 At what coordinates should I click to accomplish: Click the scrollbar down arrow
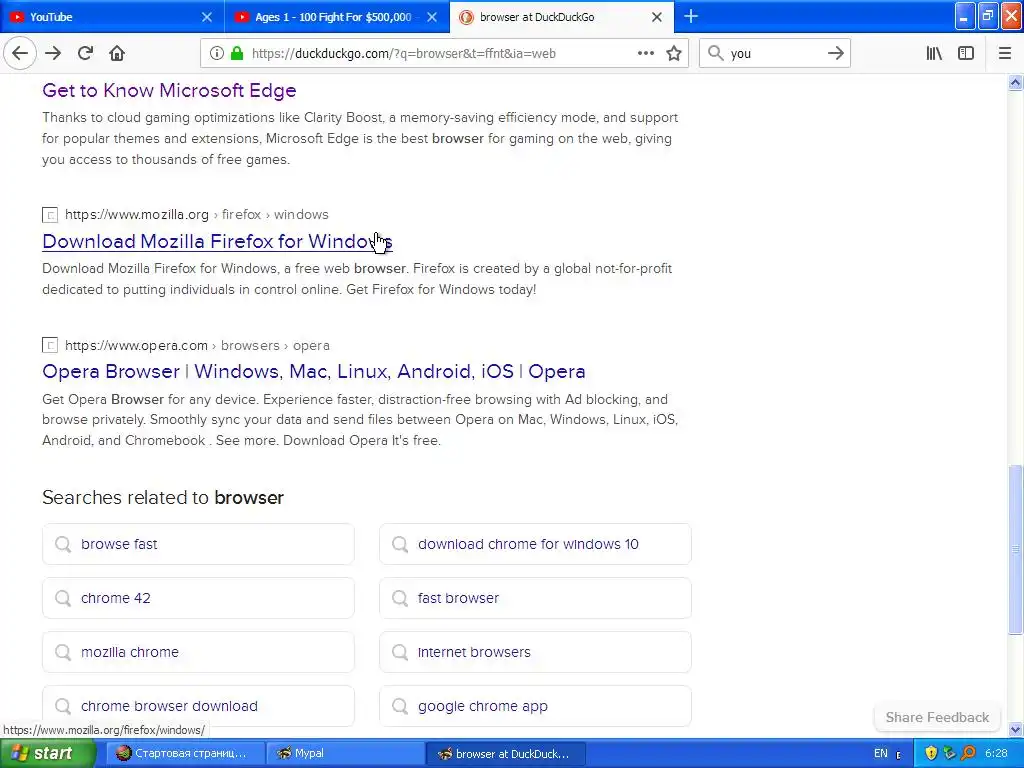point(1015,729)
